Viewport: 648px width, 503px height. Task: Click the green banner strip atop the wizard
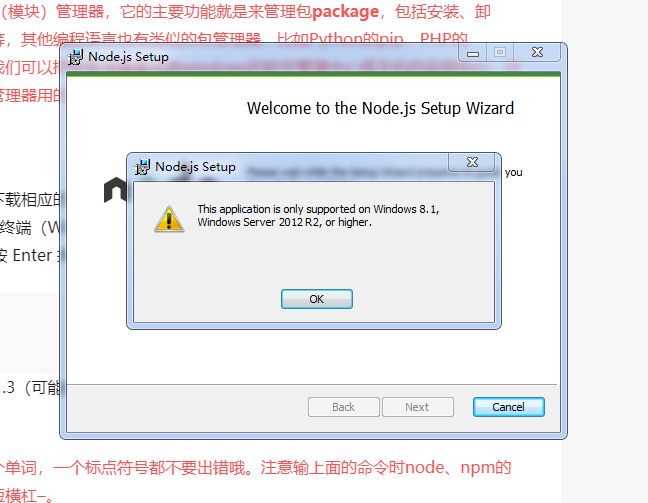(x=313, y=74)
